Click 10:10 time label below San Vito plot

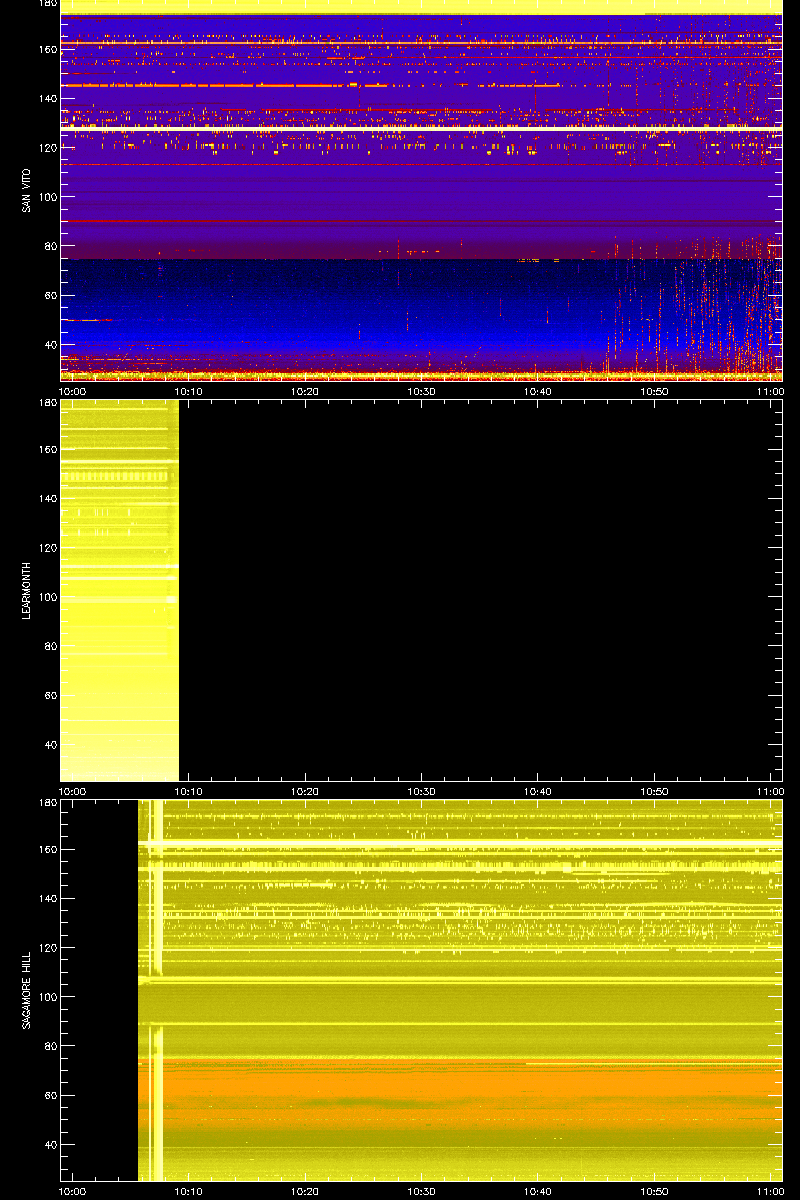(x=189, y=392)
